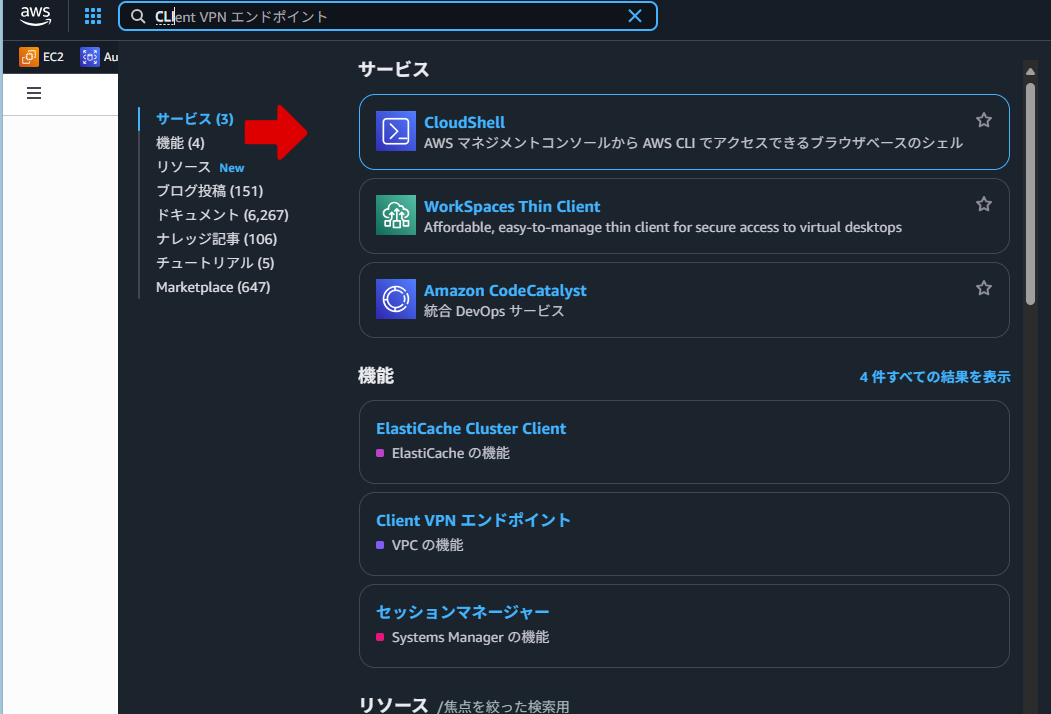1051x714 pixels.
Task: Open ElastiCache Cluster Client feature
Action: pos(470,428)
